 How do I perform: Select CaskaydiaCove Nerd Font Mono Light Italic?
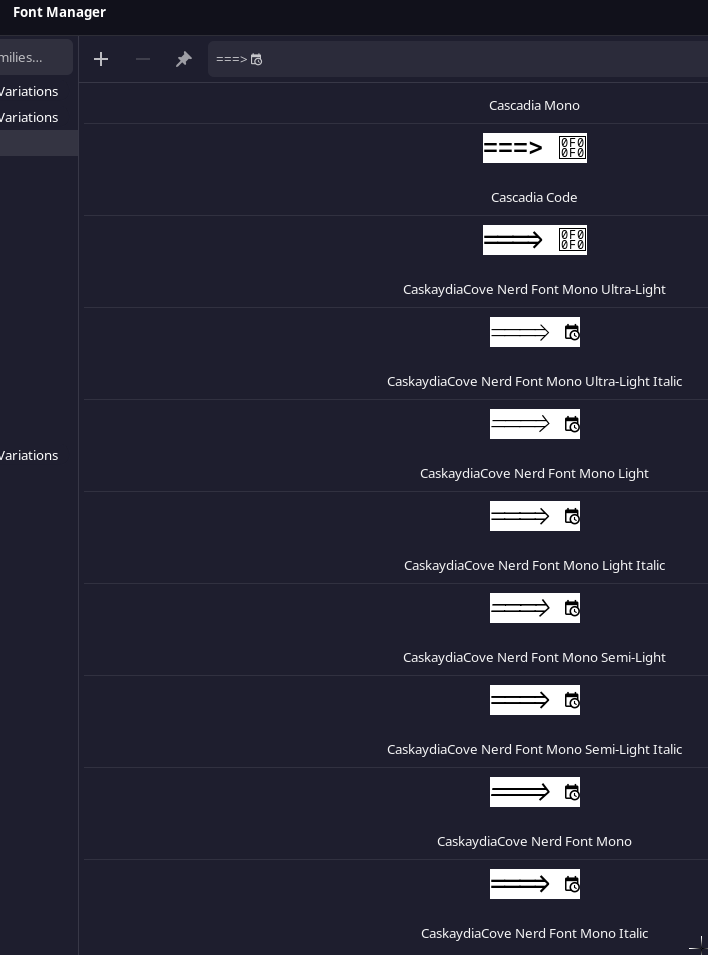pos(534,565)
